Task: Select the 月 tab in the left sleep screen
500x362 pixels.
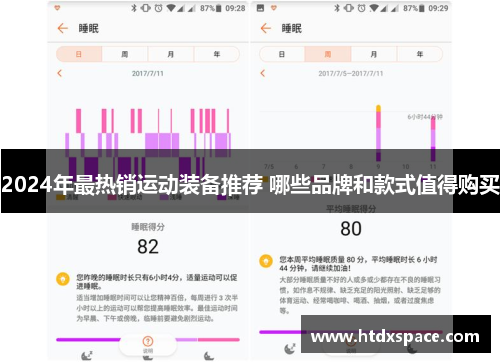Action: [x=171, y=54]
